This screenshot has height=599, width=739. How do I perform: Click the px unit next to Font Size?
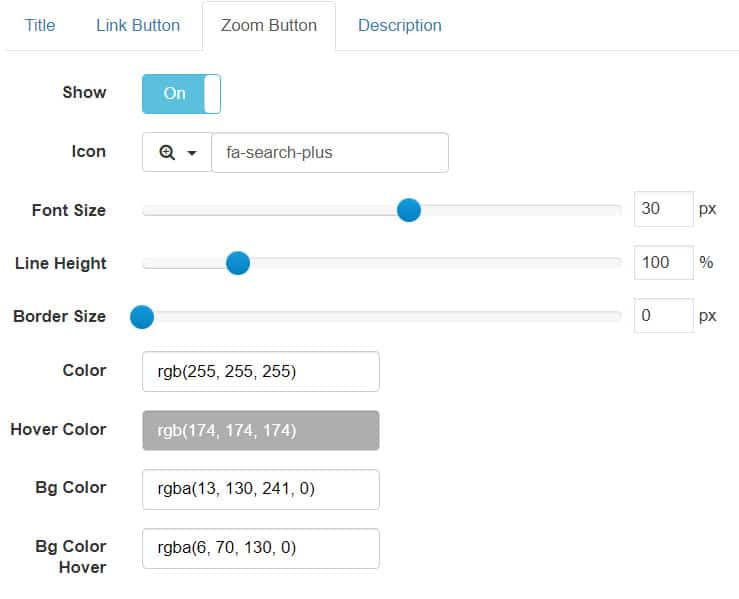tap(707, 209)
